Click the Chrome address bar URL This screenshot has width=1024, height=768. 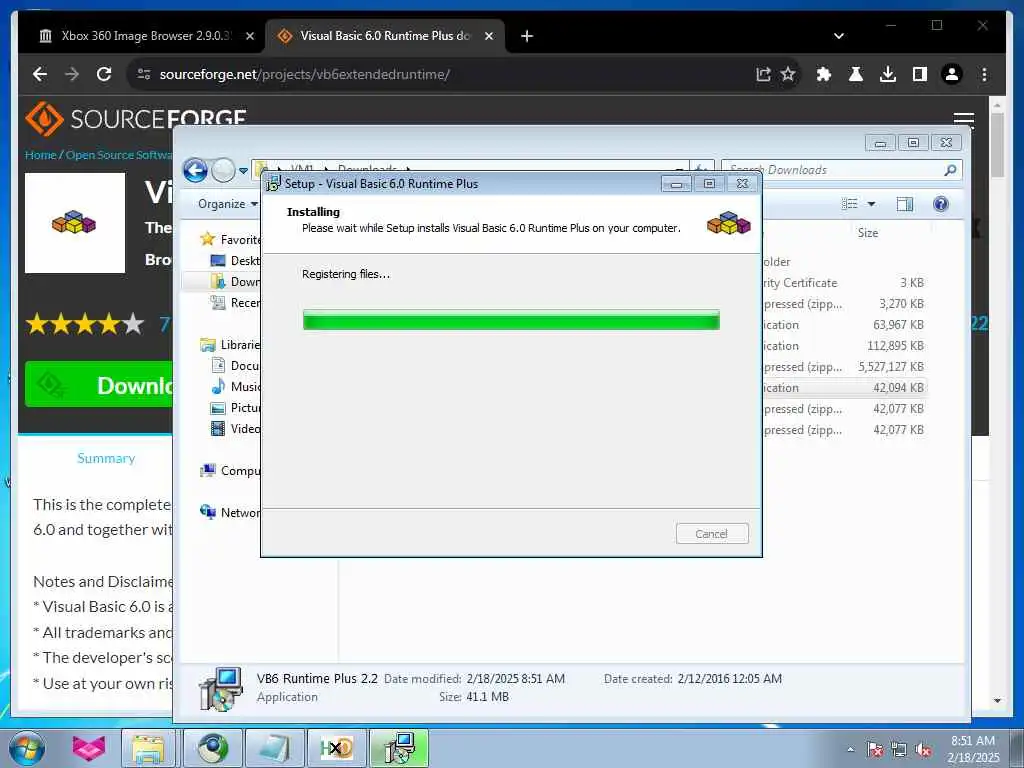click(304, 74)
